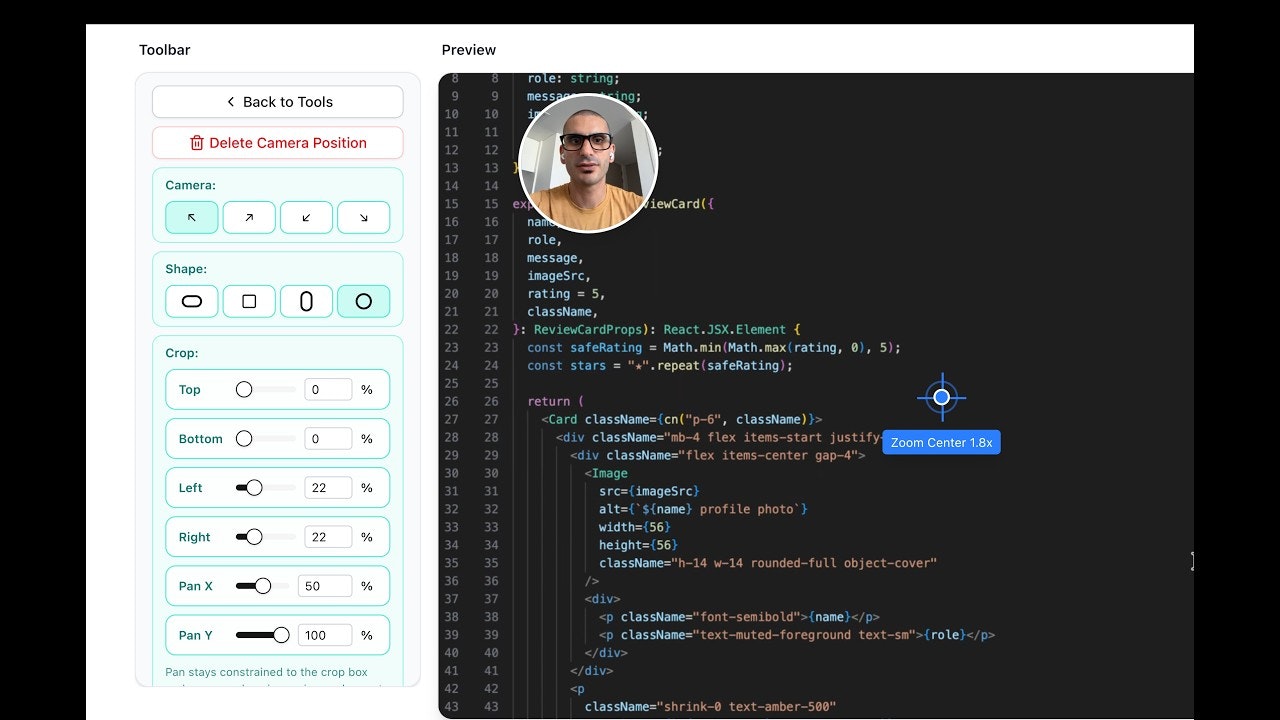Click code line 'const safeRating = Math.min'
Viewport: 1280px width, 720px height.
tap(714, 348)
